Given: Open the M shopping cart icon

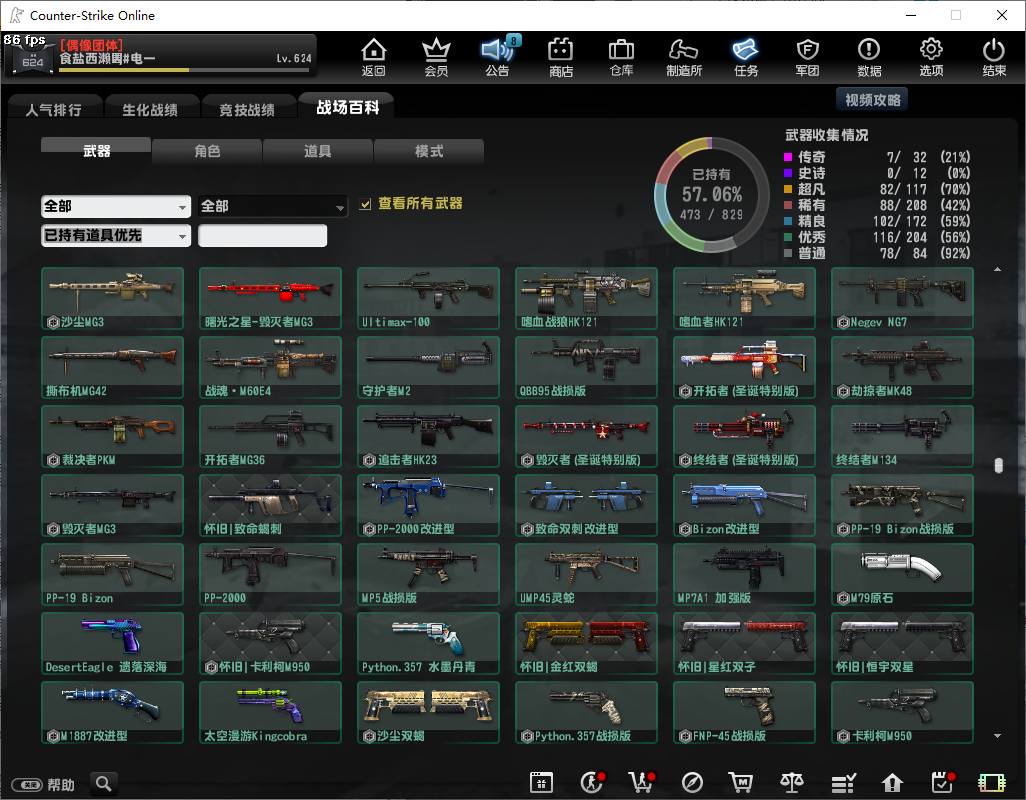Looking at the screenshot, I should (x=741, y=782).
